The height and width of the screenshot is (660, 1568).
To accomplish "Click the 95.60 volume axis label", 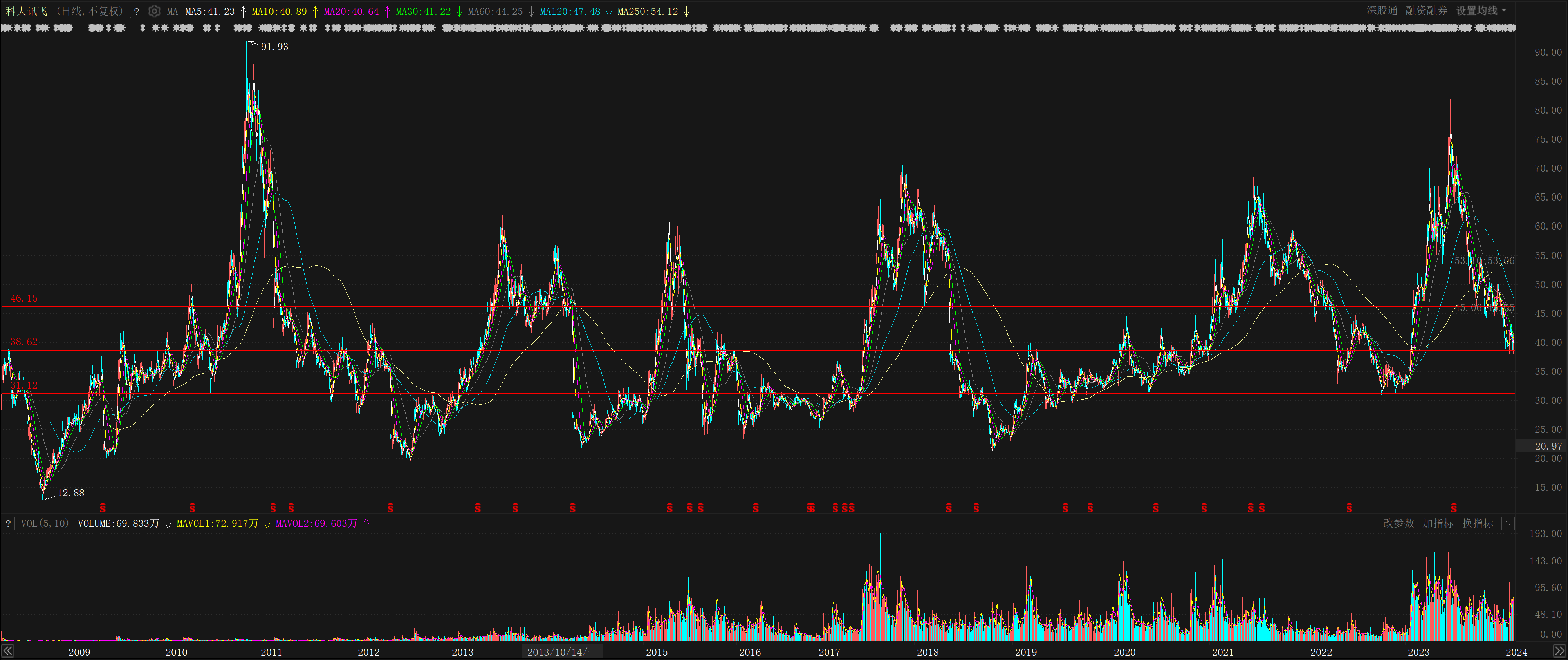I will click(1548, 588).
